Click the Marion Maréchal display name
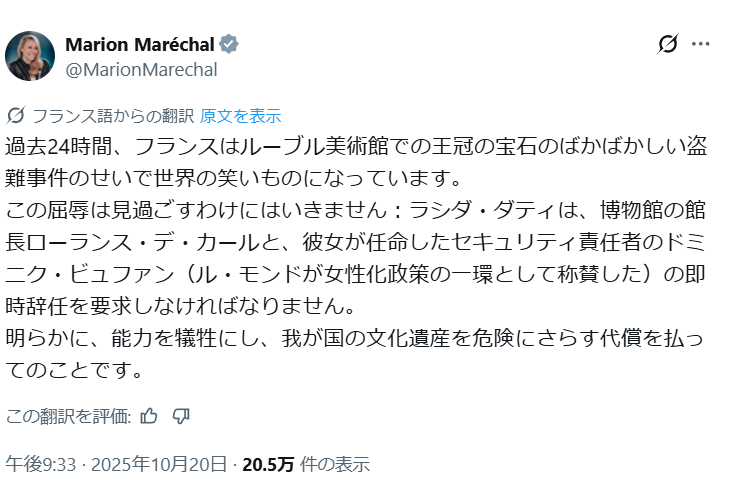The width and height of the screenshot is (730, 487). 142,45
